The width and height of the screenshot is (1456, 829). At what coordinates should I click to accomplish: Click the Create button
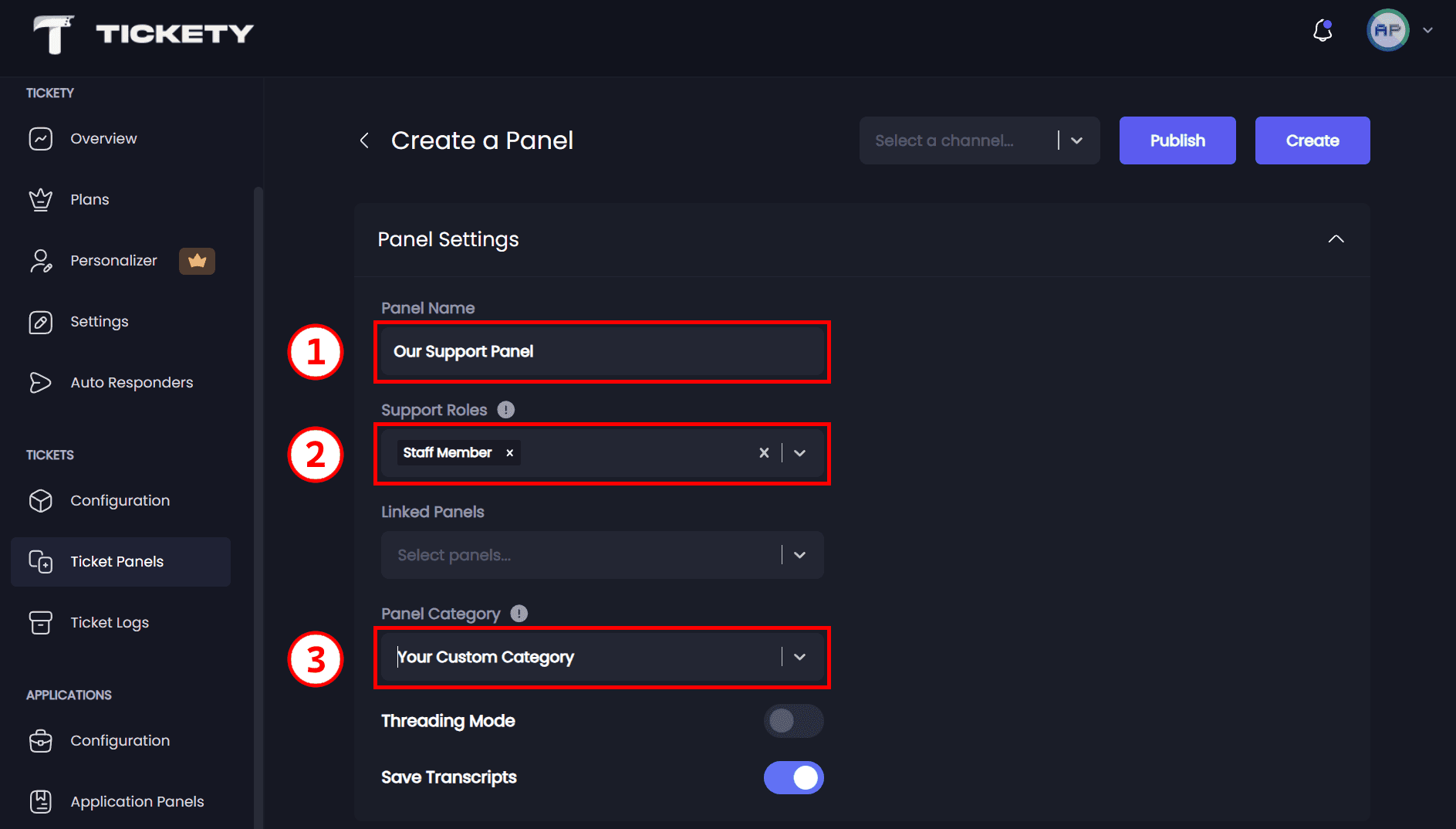[1312, 140]
